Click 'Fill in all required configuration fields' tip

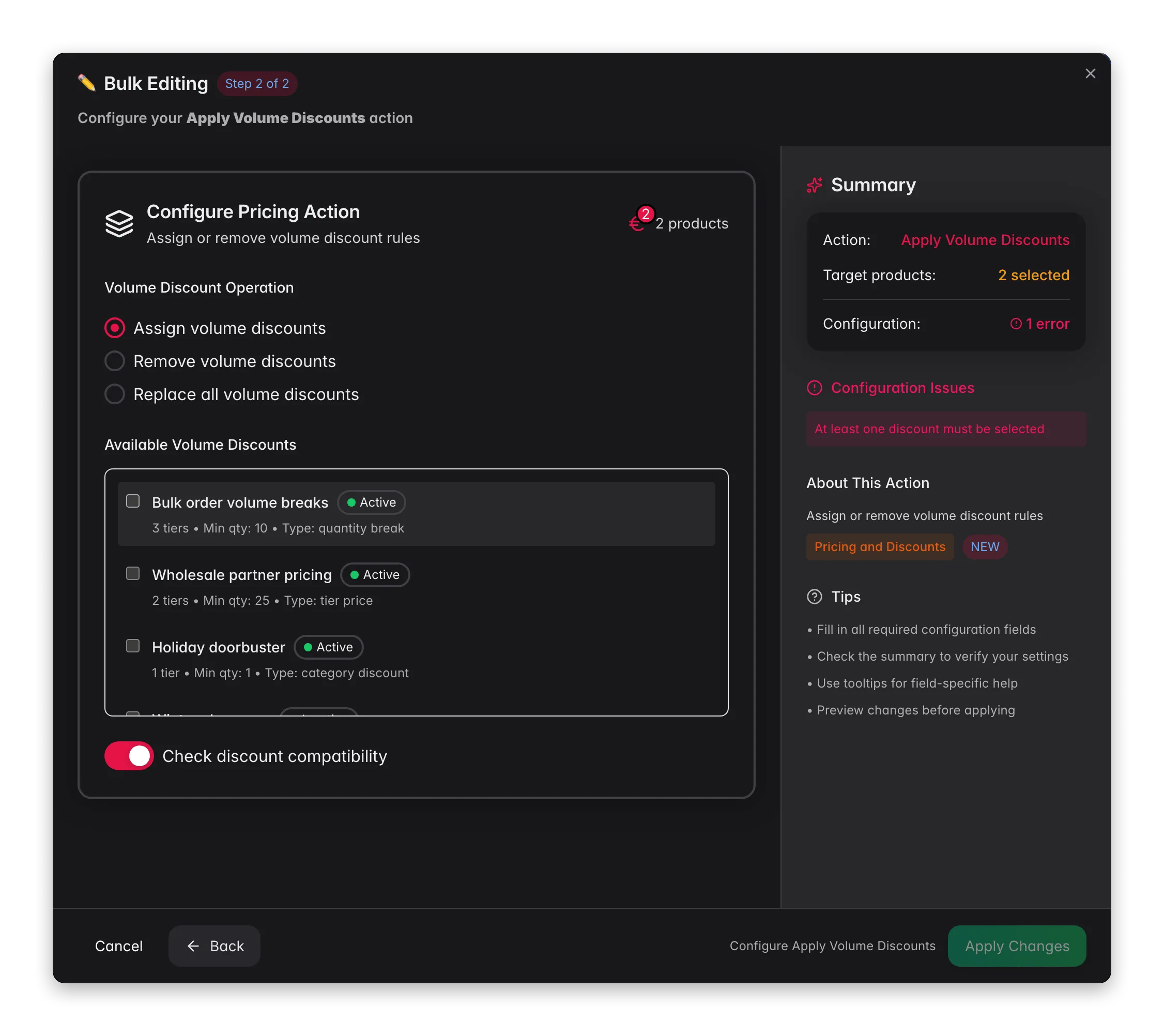(926, 629)
